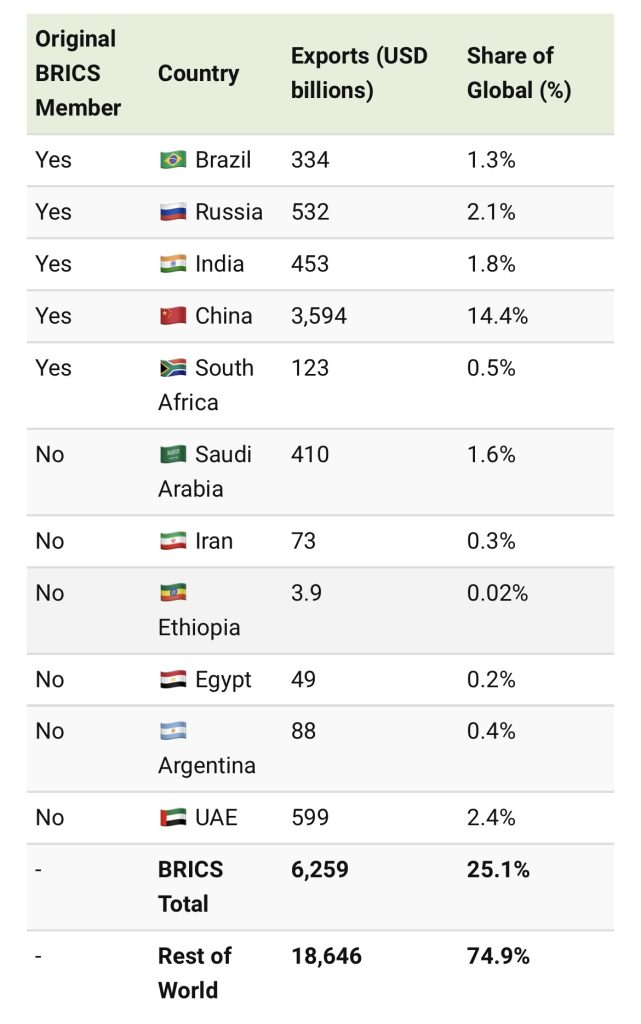641x1024 pixels.
Task: Click the Russia flag icon
Action: click(173, 212)
